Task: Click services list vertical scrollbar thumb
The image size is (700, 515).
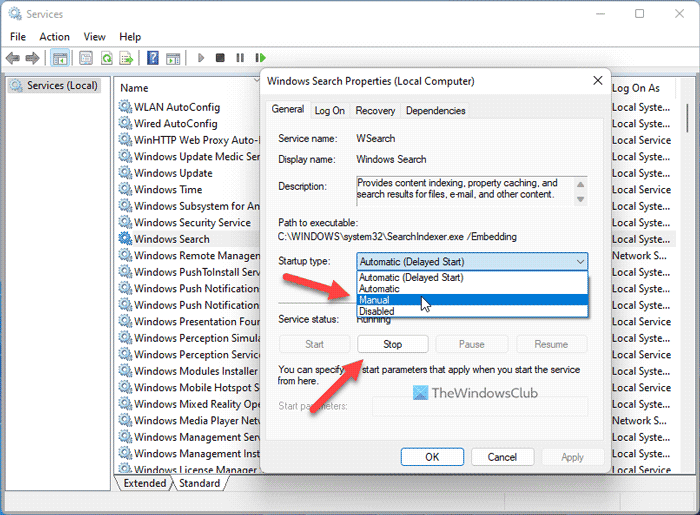Action: tap(688, 117)
